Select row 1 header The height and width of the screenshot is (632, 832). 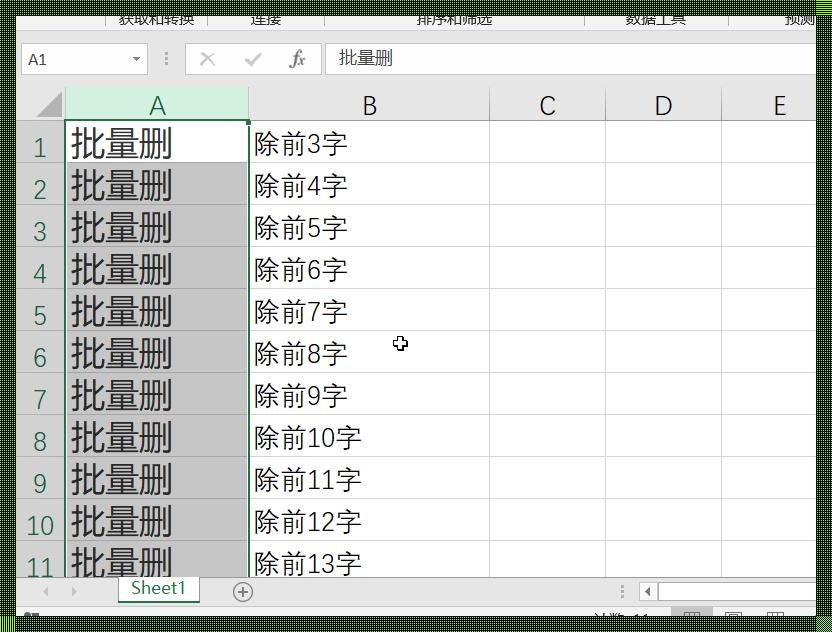tap(40, 142)
